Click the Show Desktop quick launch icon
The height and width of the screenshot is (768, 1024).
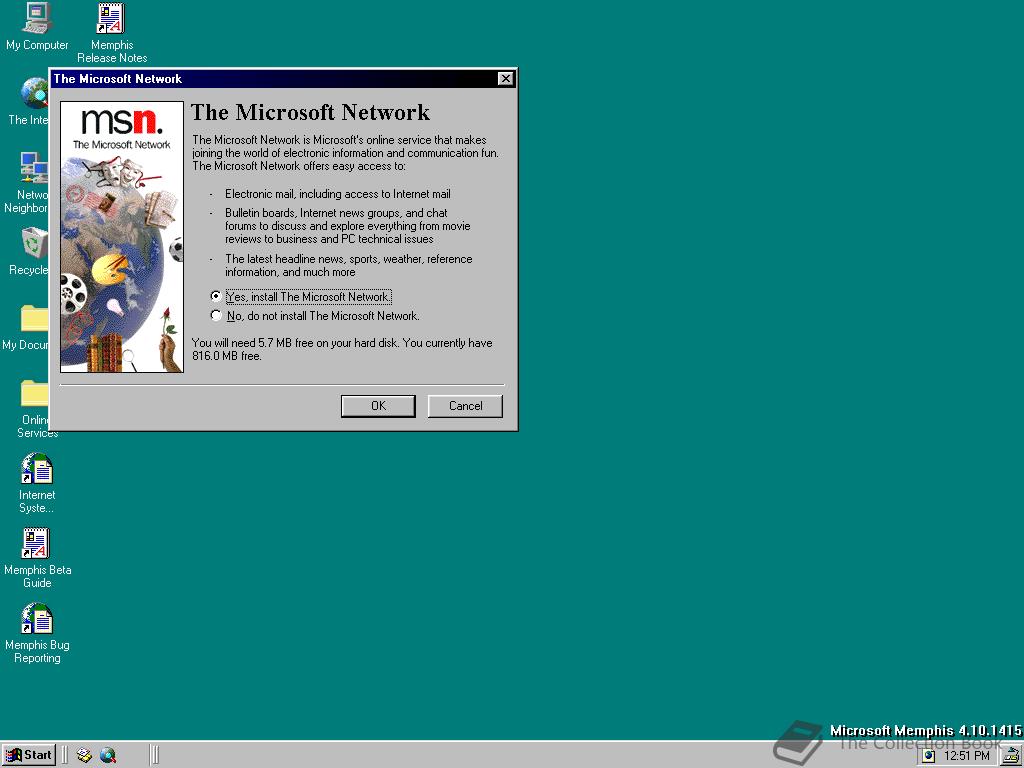point(84,756)
